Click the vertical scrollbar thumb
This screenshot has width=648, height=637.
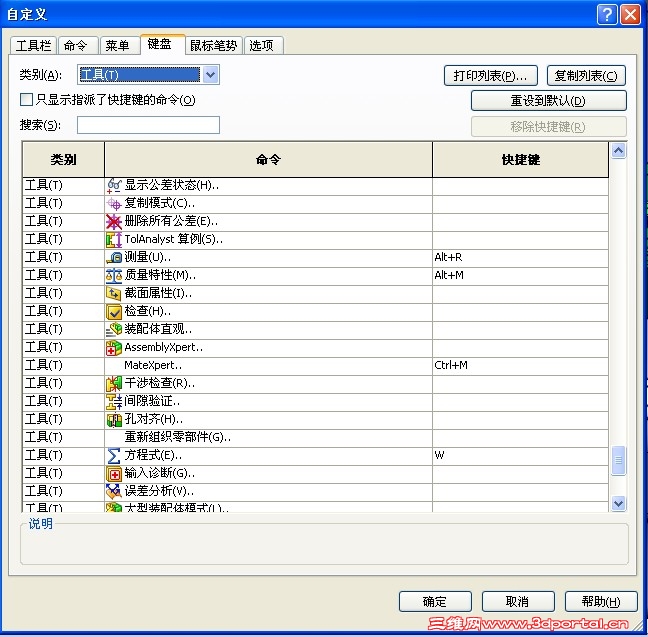pyautogui.click(x=618, y=460)
